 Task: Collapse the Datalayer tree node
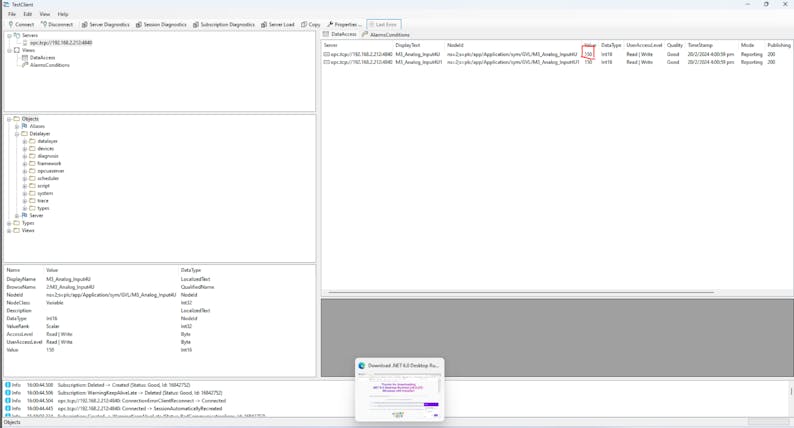click(17, 134)
